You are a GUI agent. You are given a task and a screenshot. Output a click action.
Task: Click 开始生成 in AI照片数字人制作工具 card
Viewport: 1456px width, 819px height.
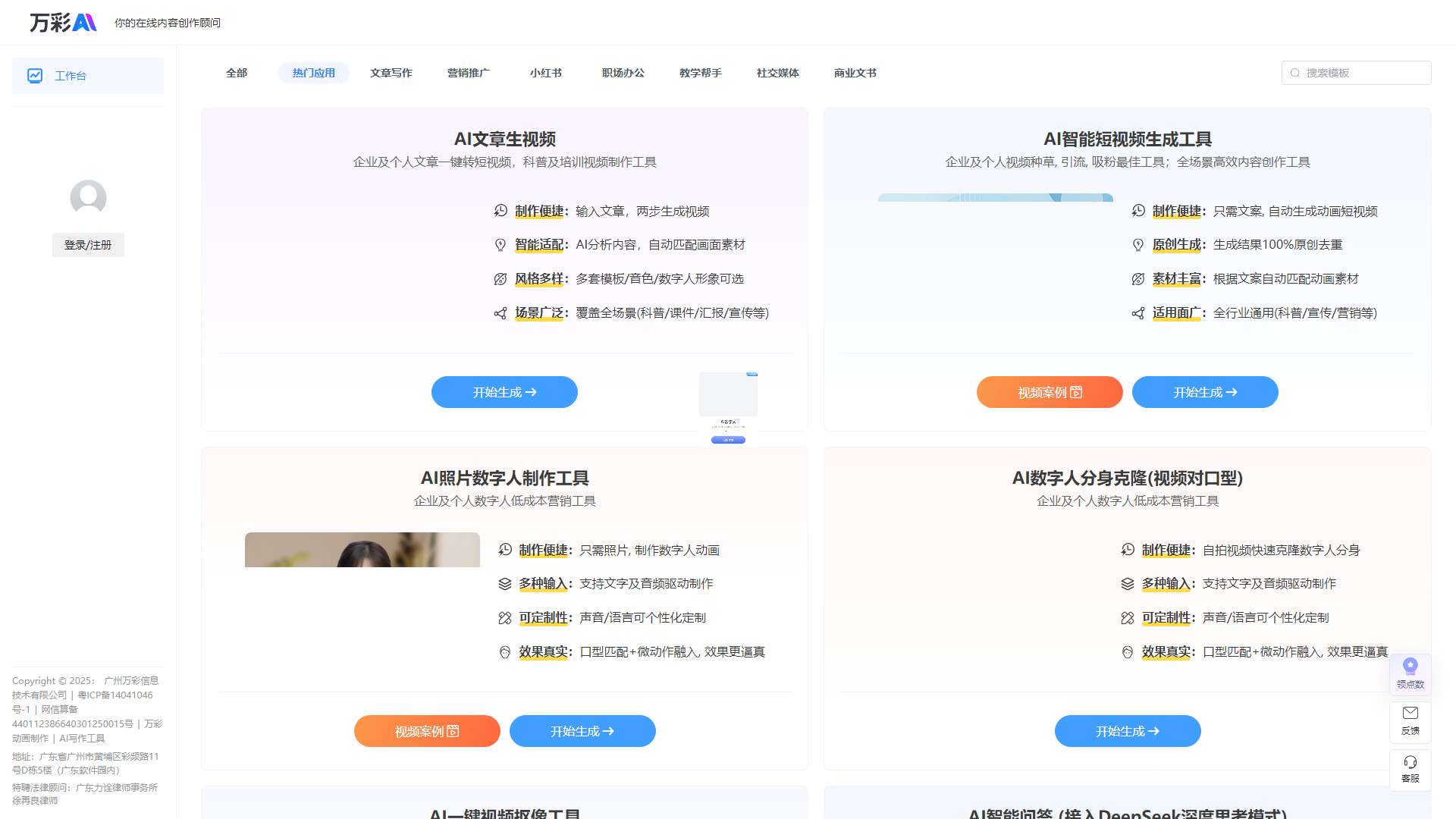[582, 731]
